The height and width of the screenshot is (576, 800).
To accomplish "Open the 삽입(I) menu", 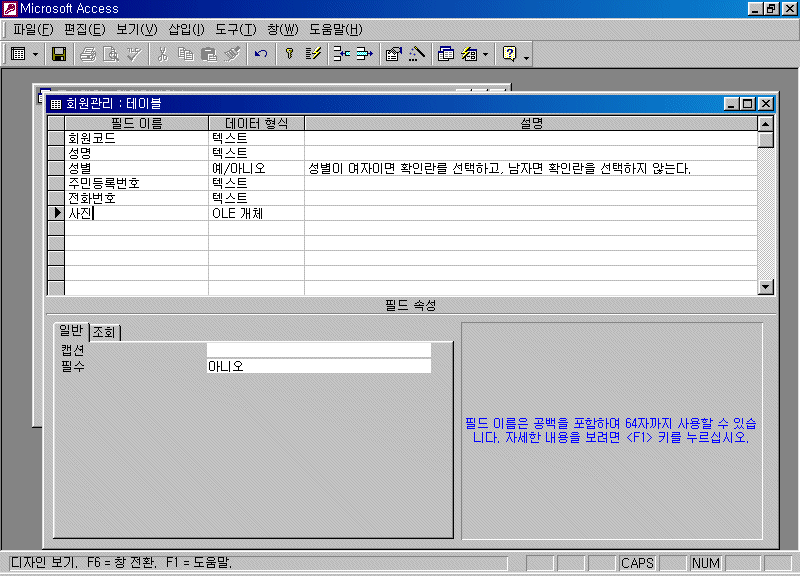I will coord(186,30).
